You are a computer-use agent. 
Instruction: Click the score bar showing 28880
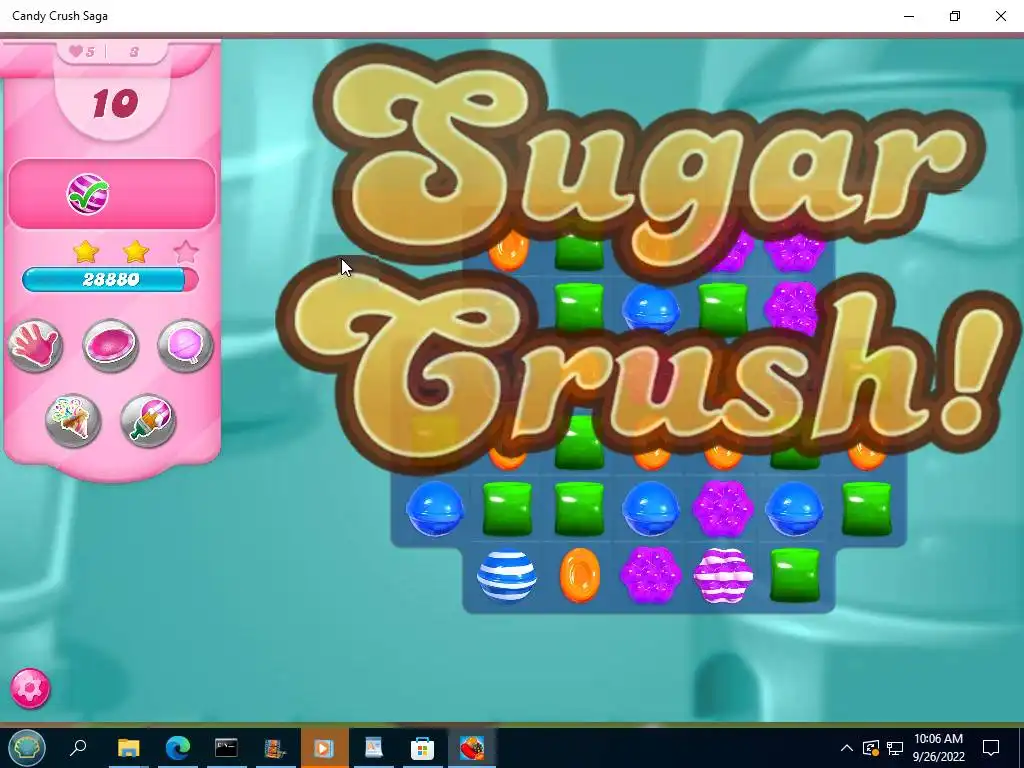[x=110, y=280]
